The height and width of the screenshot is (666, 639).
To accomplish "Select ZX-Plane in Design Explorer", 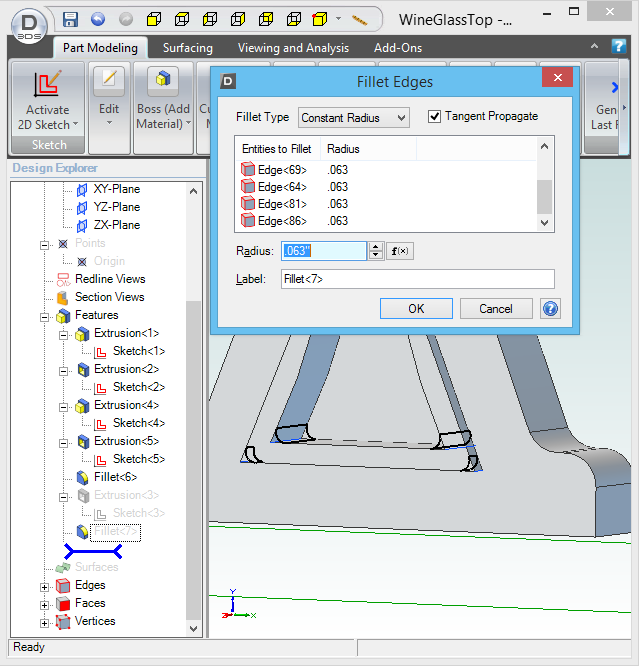I will (117, 225).
